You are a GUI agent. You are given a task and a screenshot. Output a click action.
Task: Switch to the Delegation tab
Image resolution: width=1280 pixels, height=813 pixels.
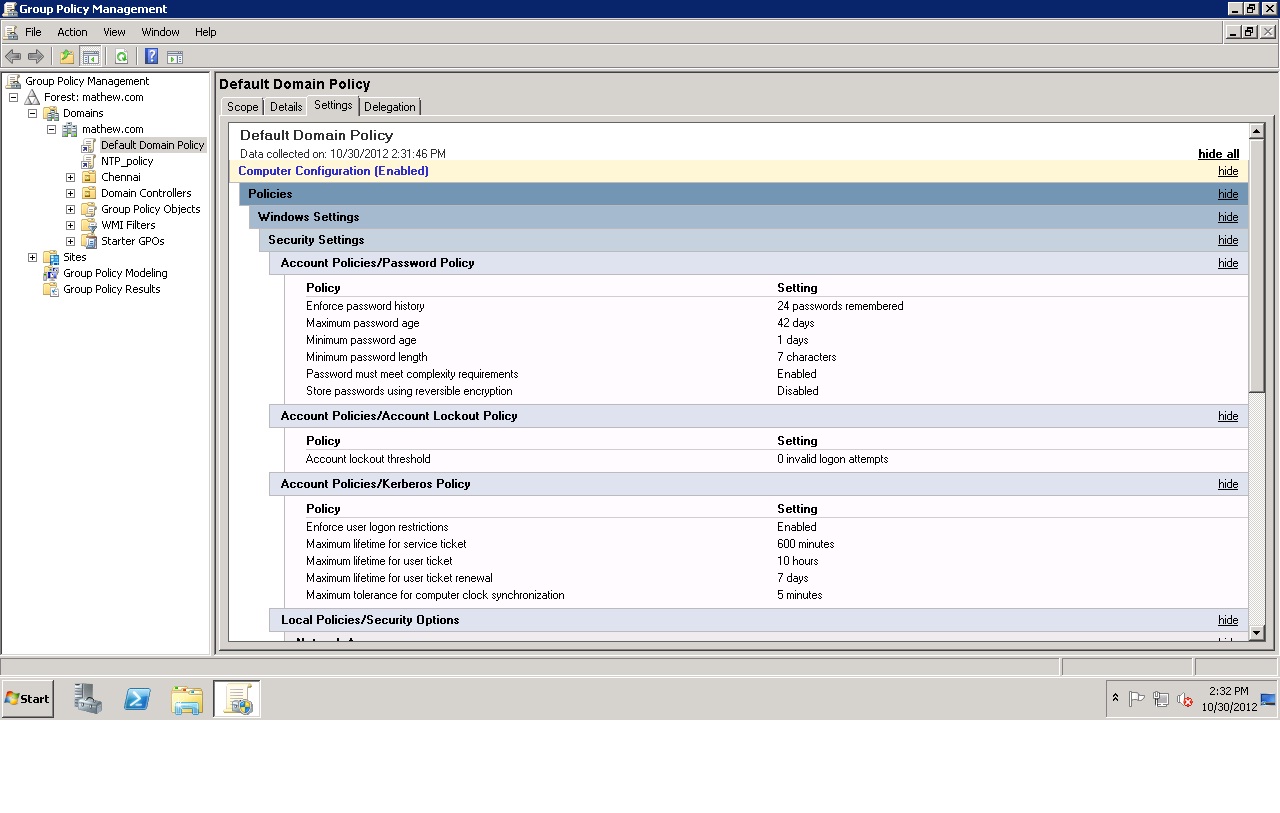click(389, 106)
